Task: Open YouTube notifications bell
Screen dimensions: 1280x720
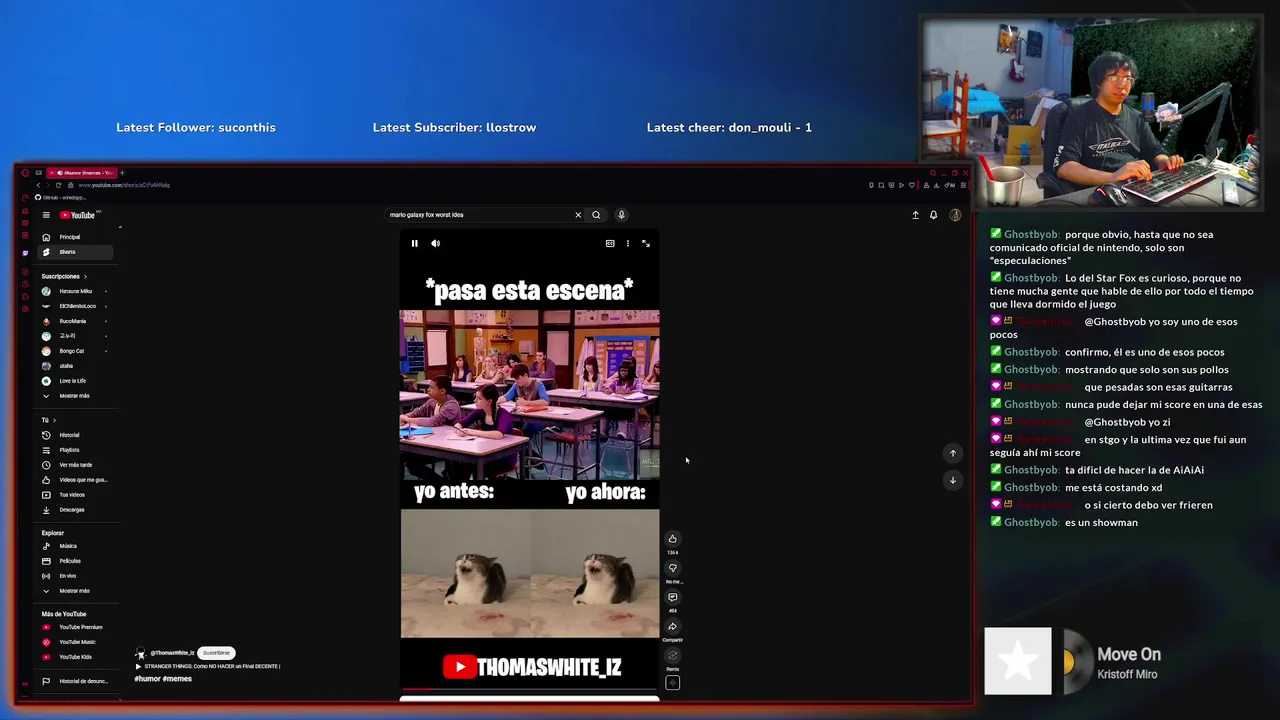Action: pyautogui.click(x=934, y=215)
